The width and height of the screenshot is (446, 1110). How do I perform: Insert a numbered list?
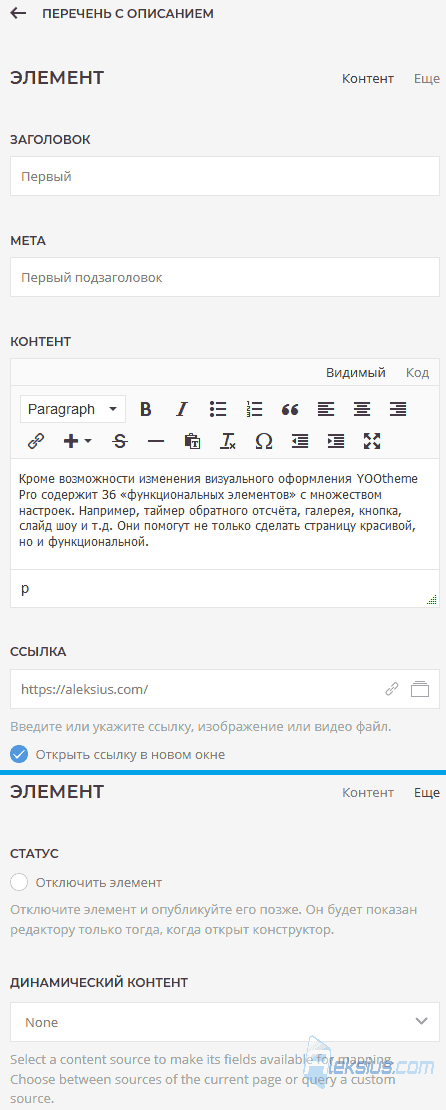coord(254,409)
